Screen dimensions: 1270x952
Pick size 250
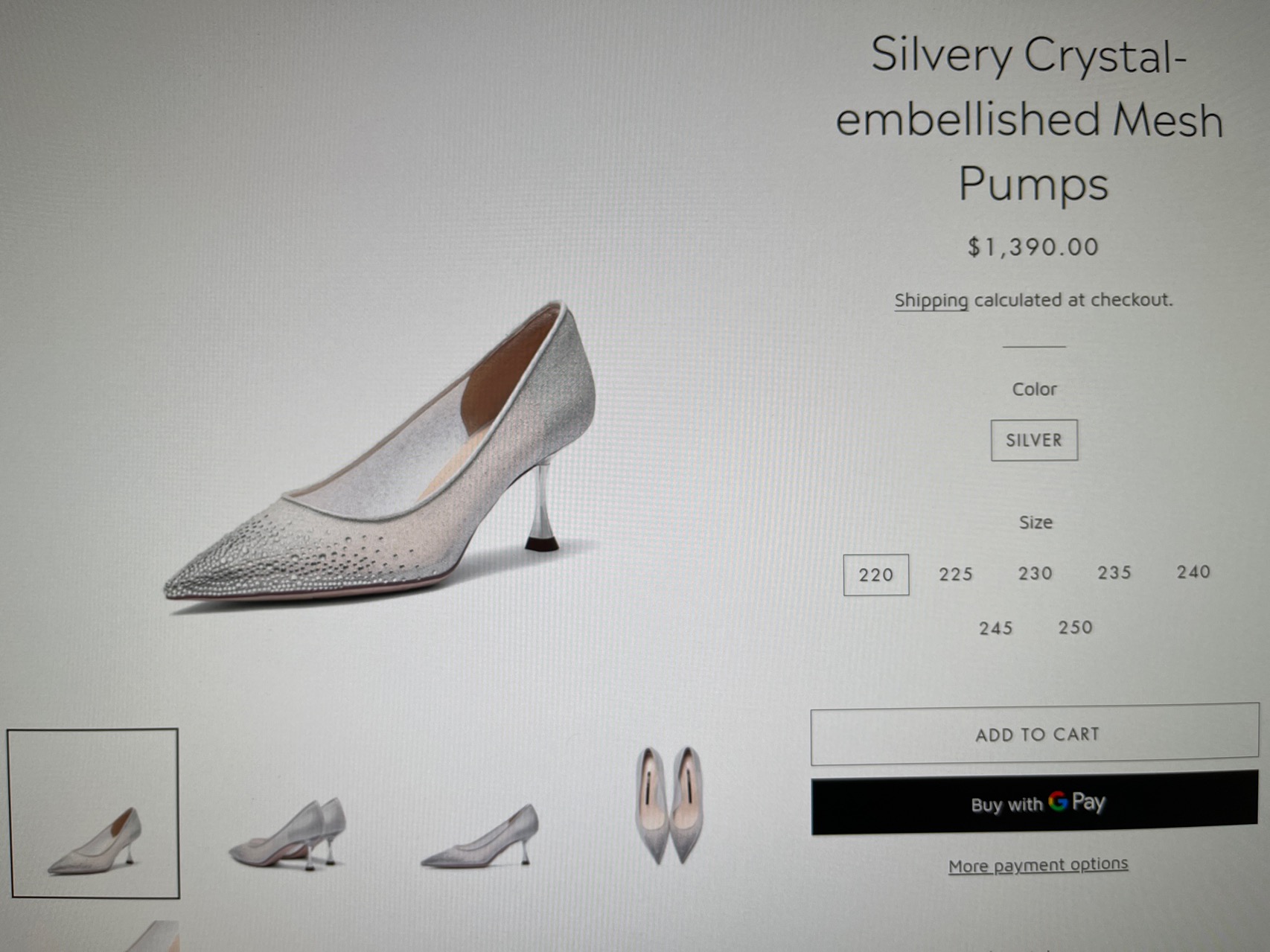pos(1076,627)
